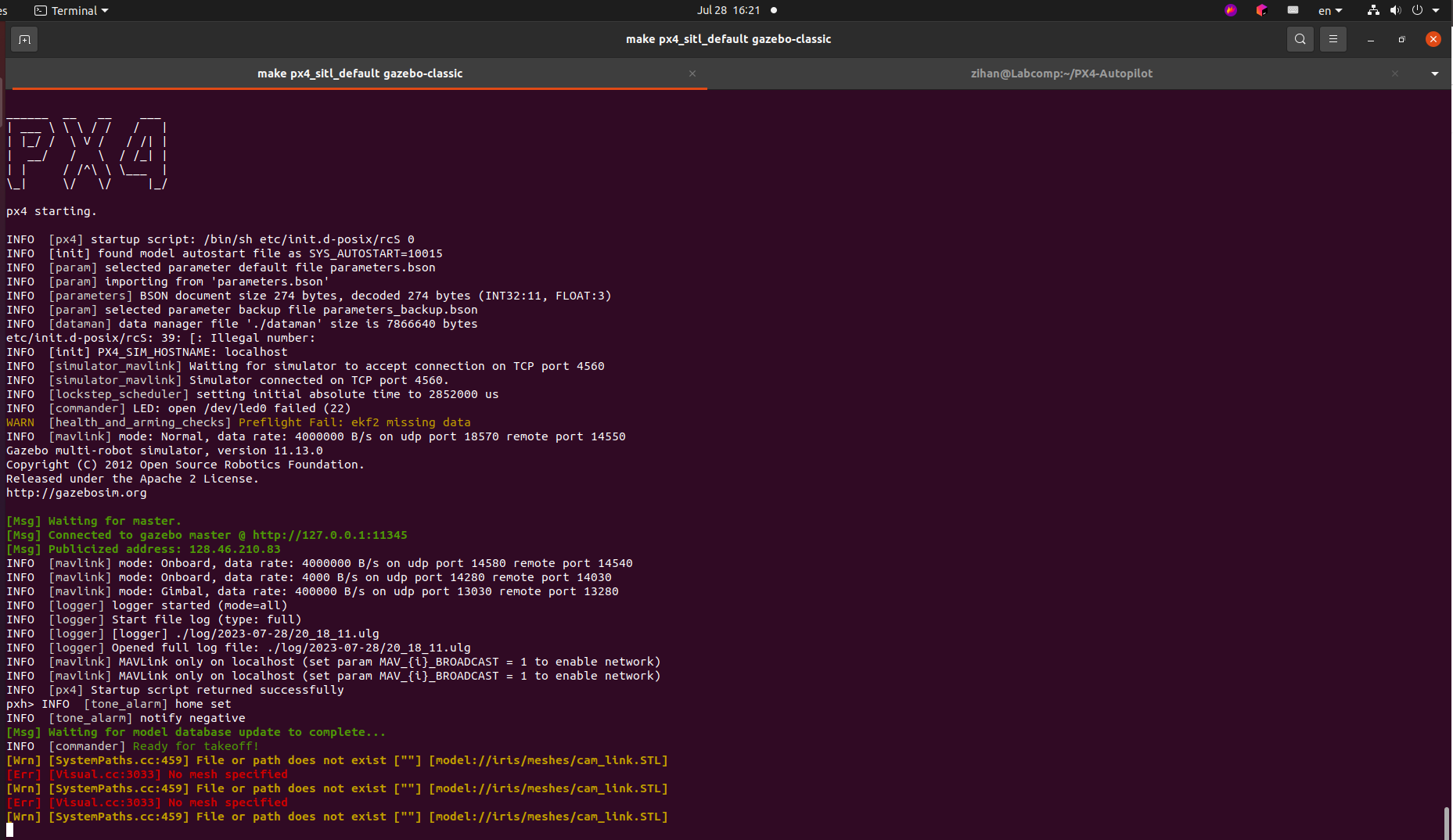Click the 'Waiting for master.' message
This screenshot has width=1453, height=840.
(x=94, y=521)
